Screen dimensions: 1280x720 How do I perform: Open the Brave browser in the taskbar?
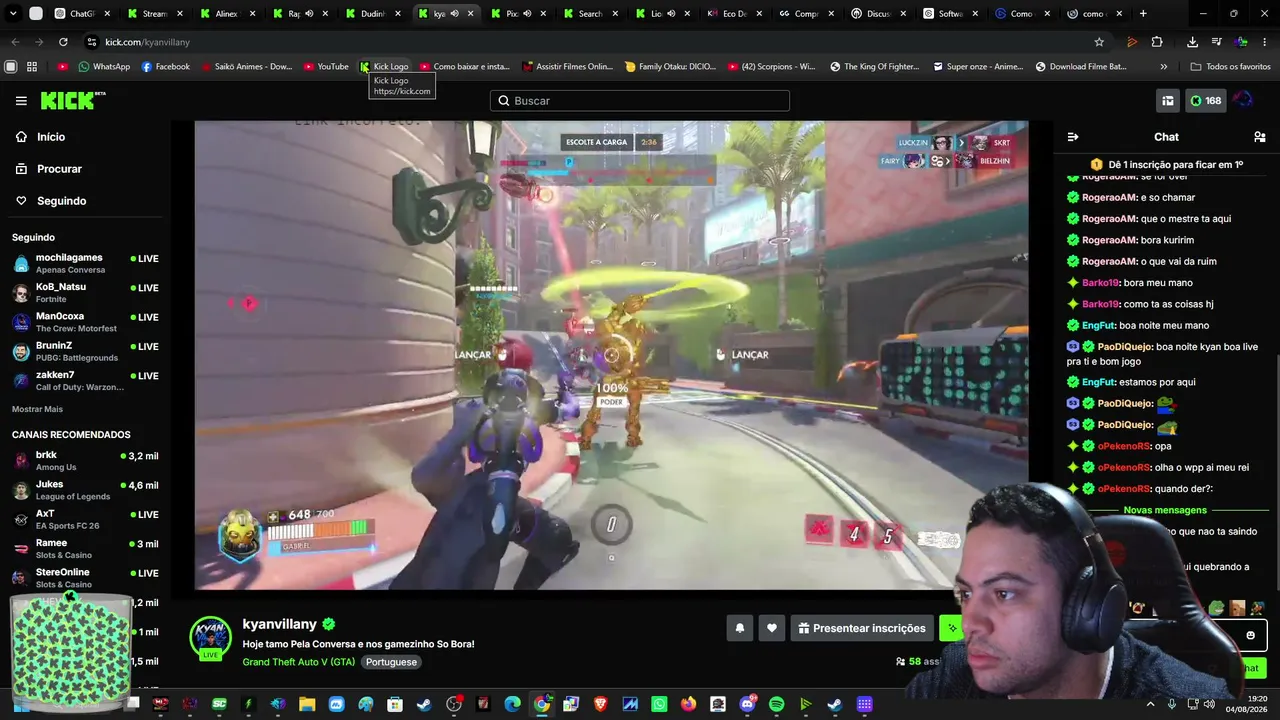pyautogui.click(x=600, y=704)
